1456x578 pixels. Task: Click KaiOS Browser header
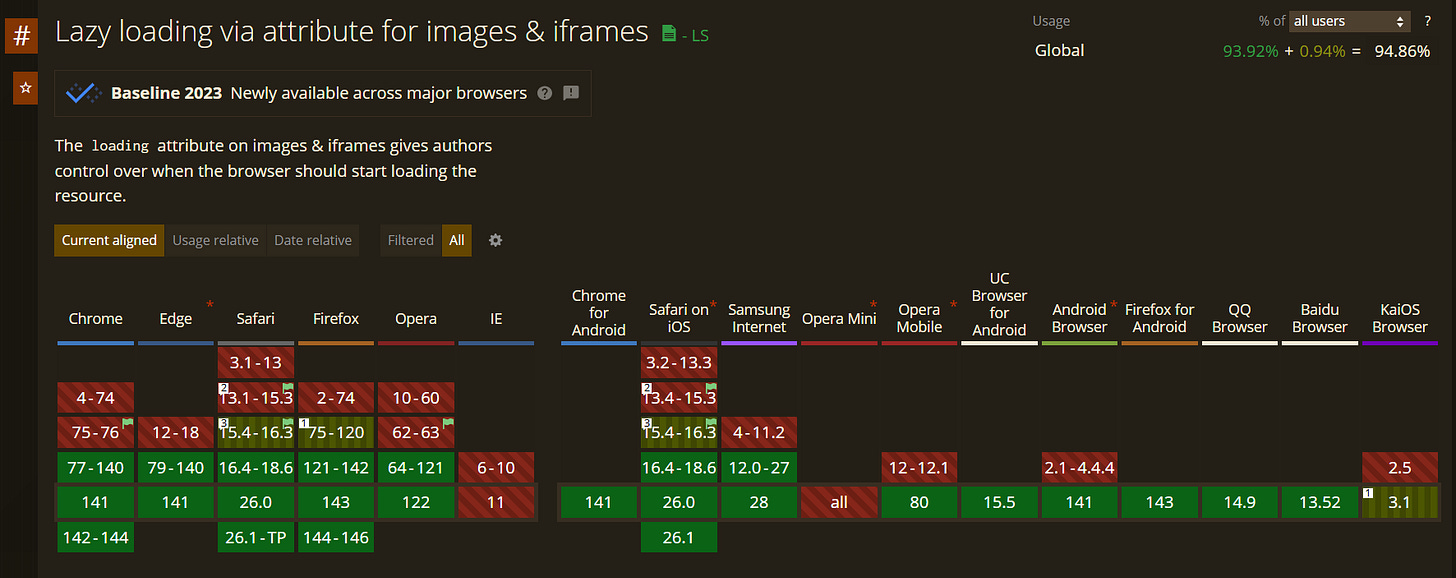click(1399, 318)
